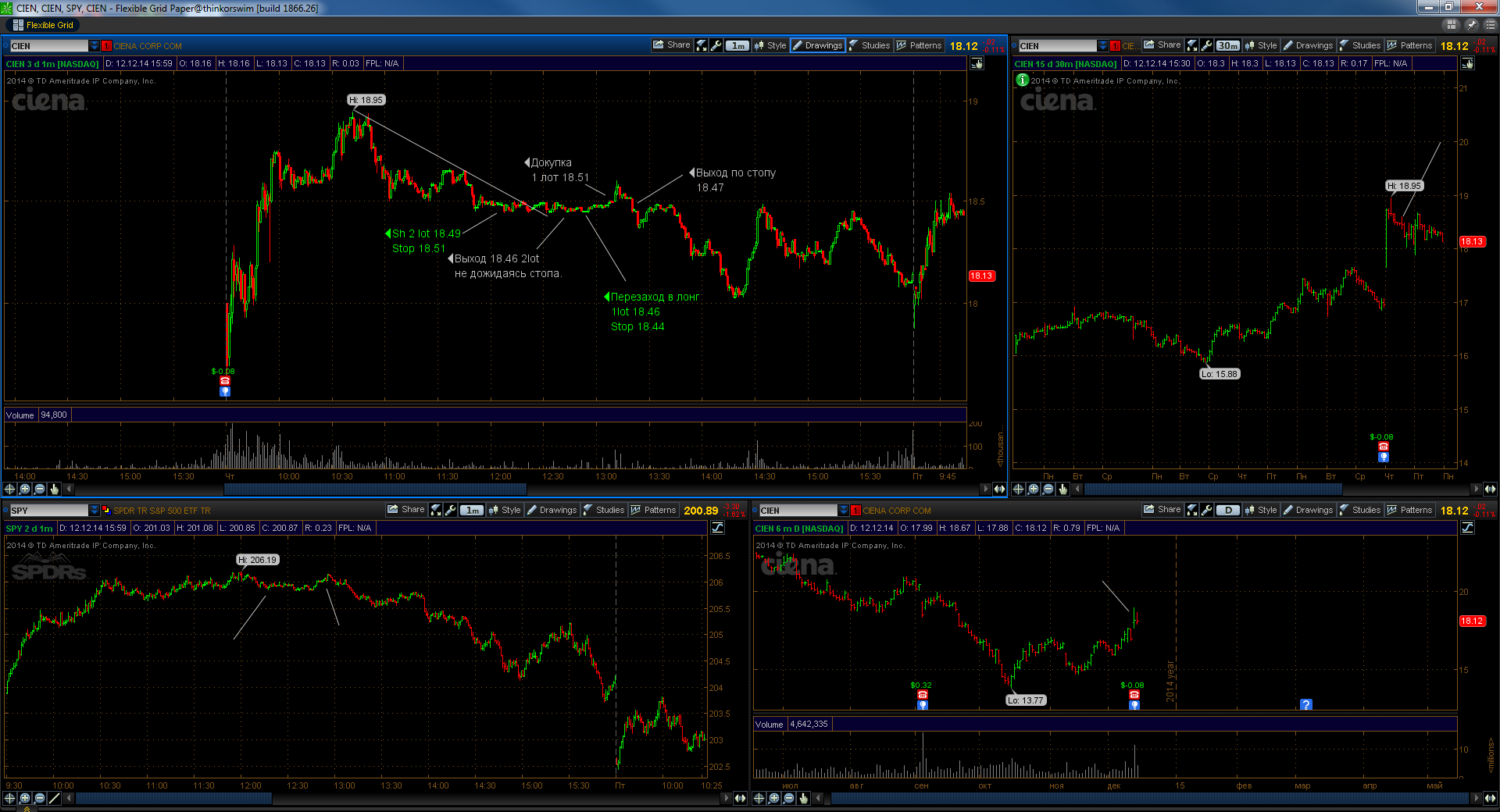1500x812 pixels.
Task: Click symbol input field in top-right CIEN 30m chart
Action: [x=1058, y=46]
